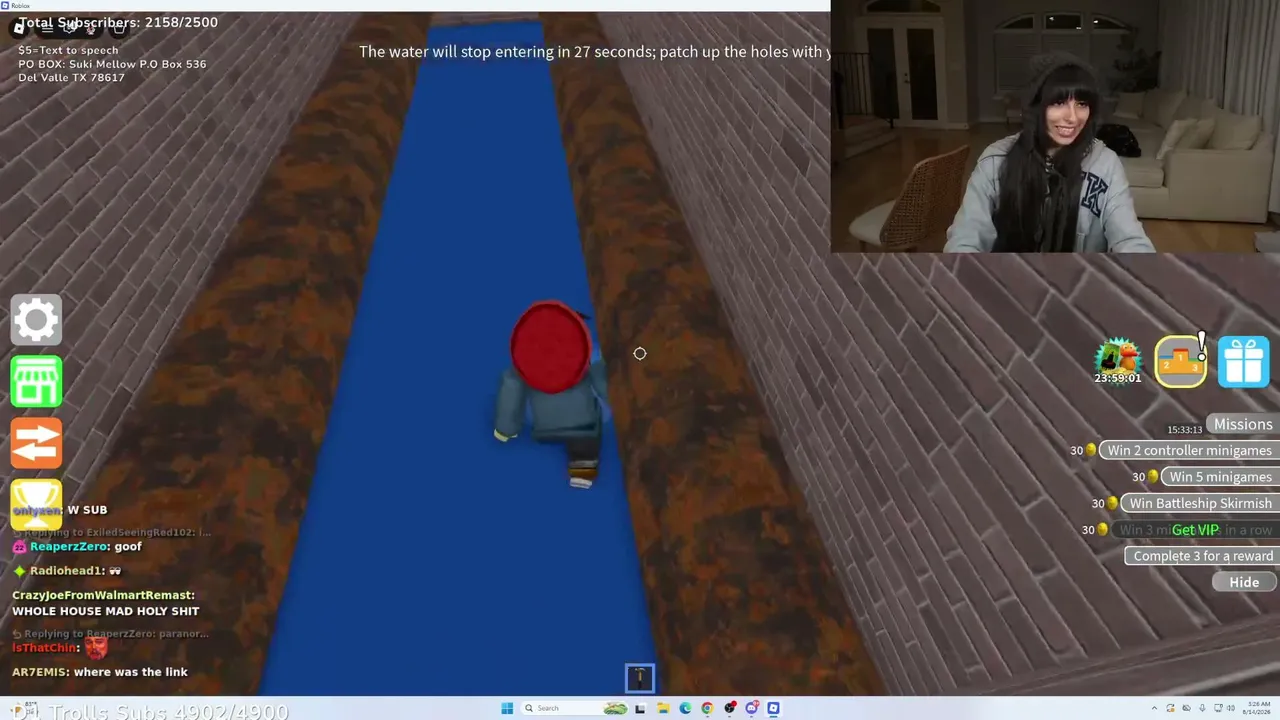Open the podium leaderboard icon
The width and height of the screenshot is (1280, 720).
pos(1181,361)
